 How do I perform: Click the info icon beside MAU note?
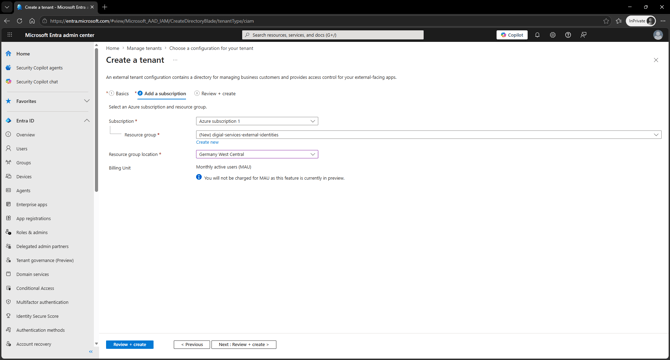(199, 177)
